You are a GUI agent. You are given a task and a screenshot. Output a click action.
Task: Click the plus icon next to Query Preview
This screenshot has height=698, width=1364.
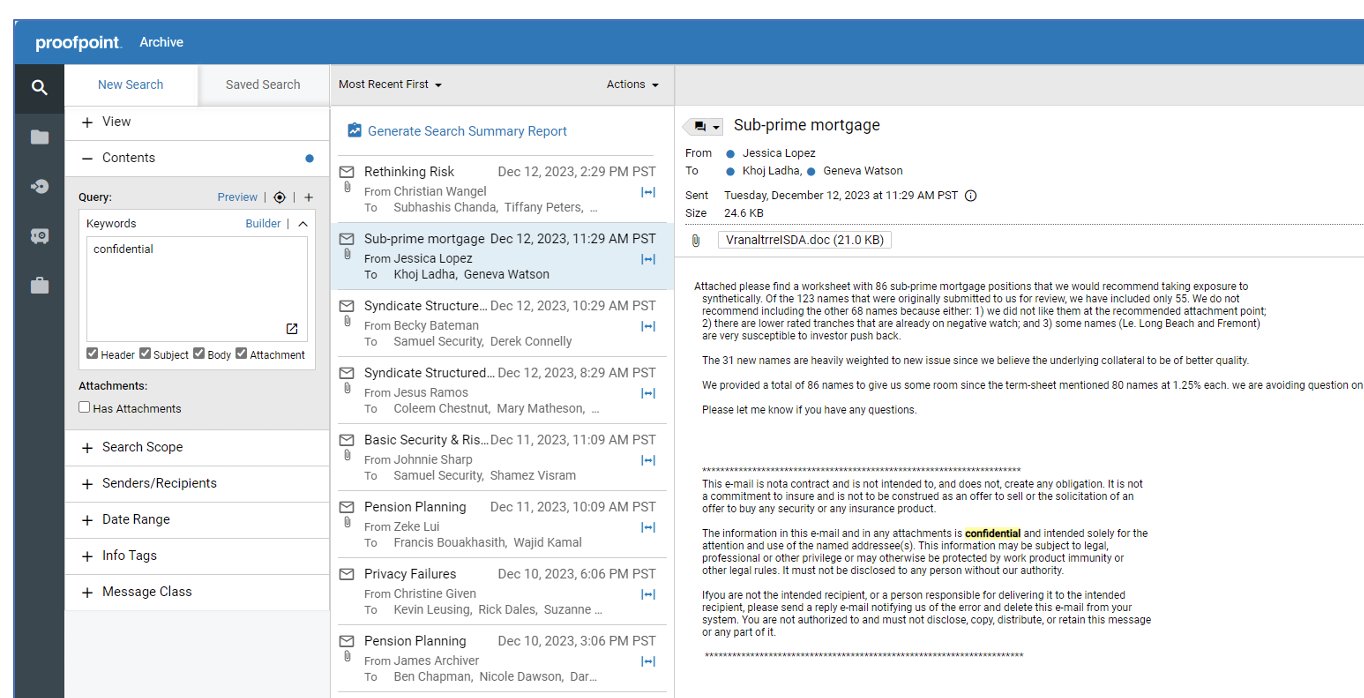[x=308, y=197]
